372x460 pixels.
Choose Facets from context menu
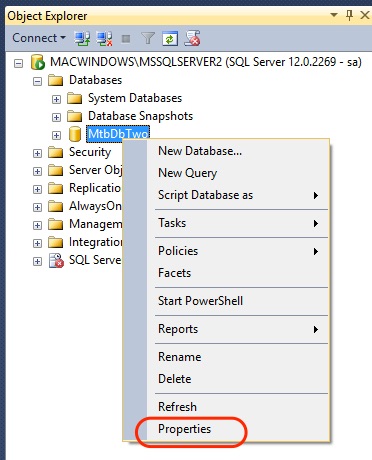coord(238,273)
